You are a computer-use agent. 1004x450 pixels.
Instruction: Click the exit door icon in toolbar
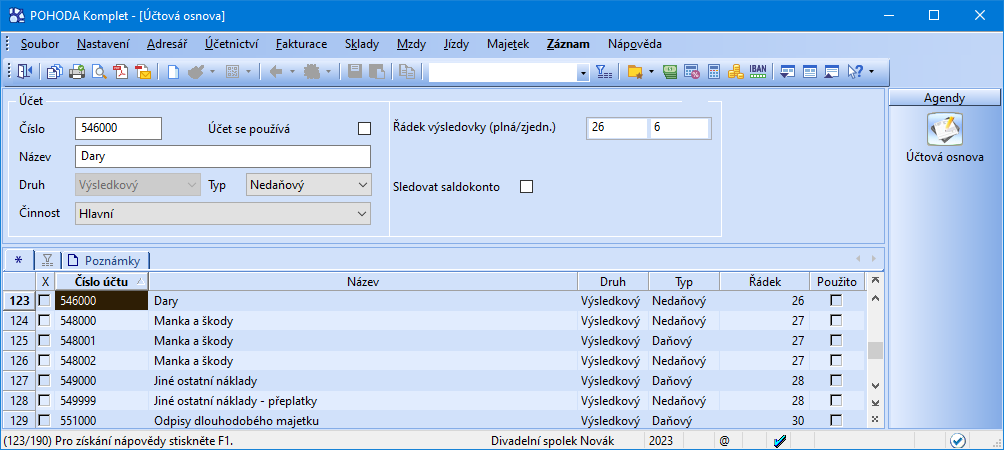pyautogui.click(x=24, y=72)
